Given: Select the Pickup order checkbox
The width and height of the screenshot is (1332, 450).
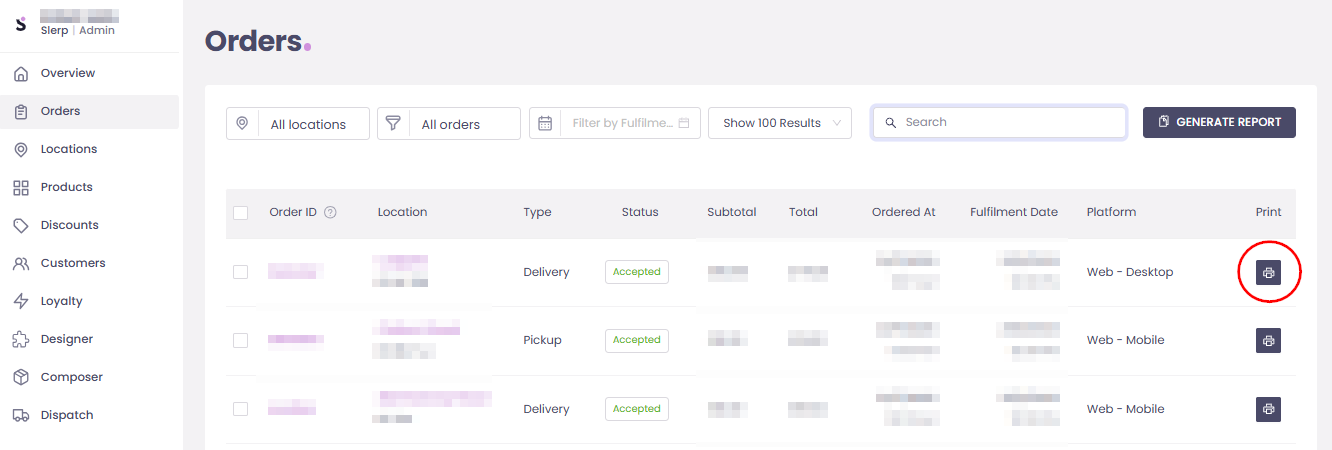Looking at the screenshot, I should pyautogui.click(x=240, y=341).
